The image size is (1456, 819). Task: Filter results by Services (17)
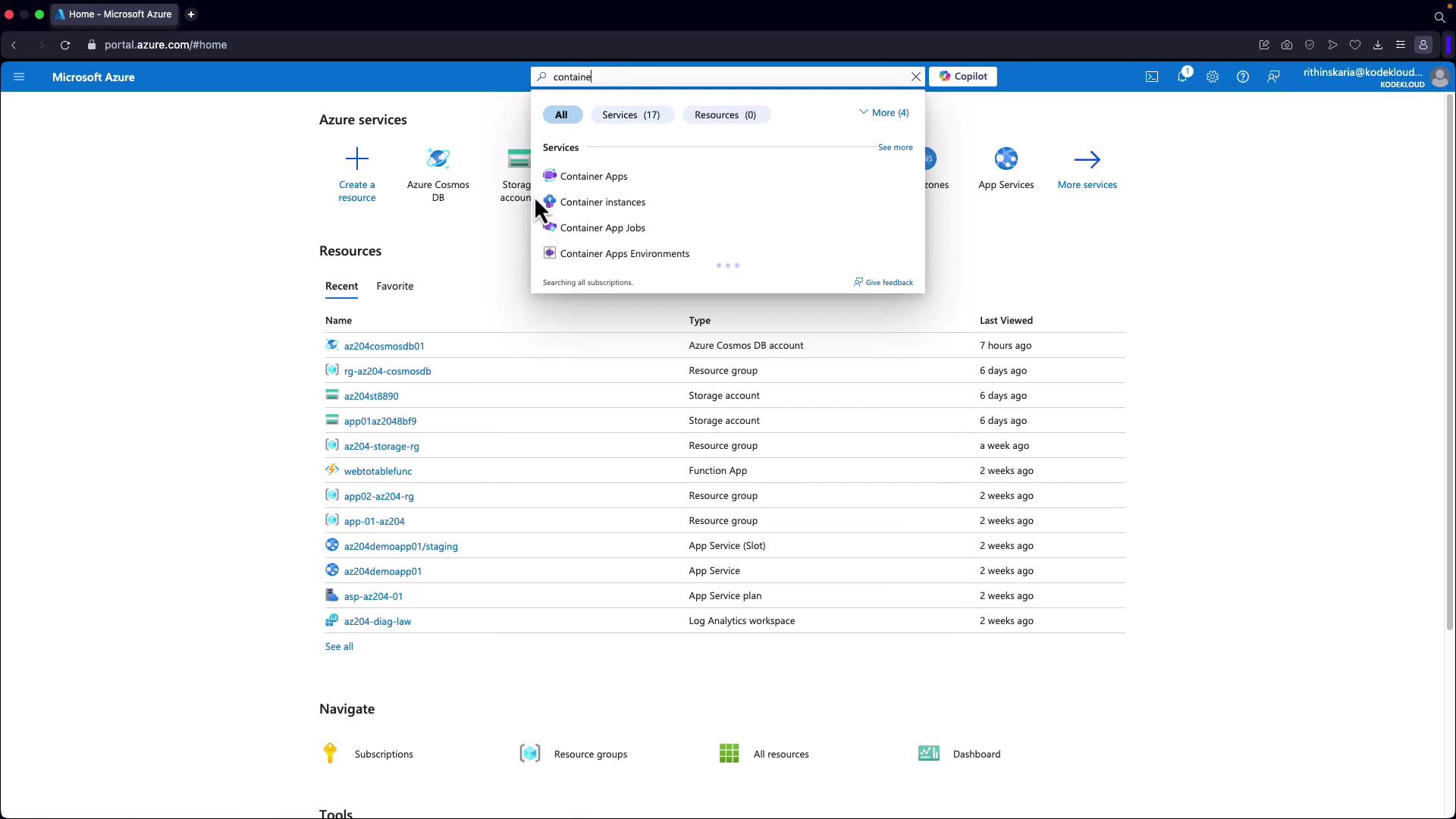point(631,115)
